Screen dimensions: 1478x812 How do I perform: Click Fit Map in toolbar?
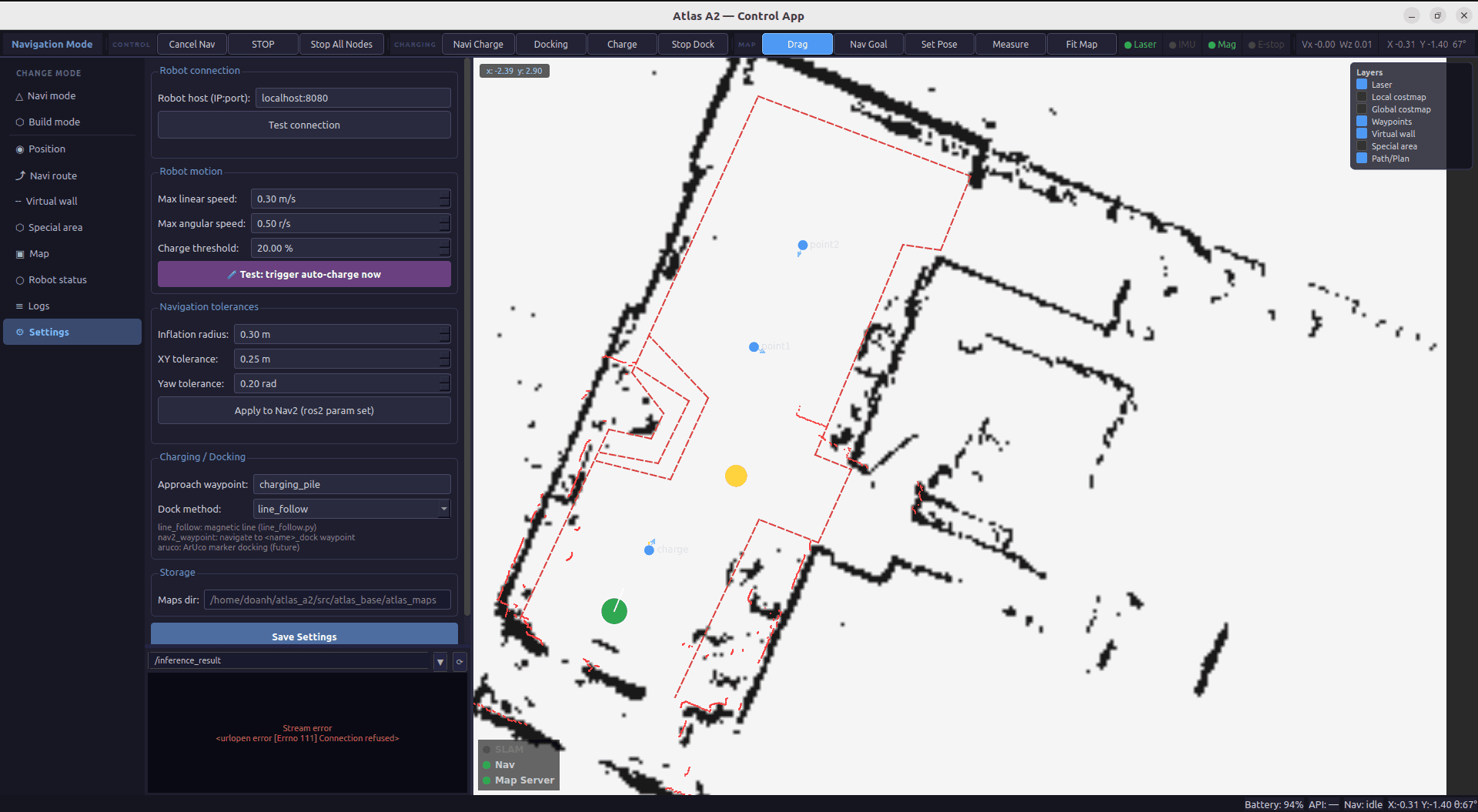tap(1082, 45)
